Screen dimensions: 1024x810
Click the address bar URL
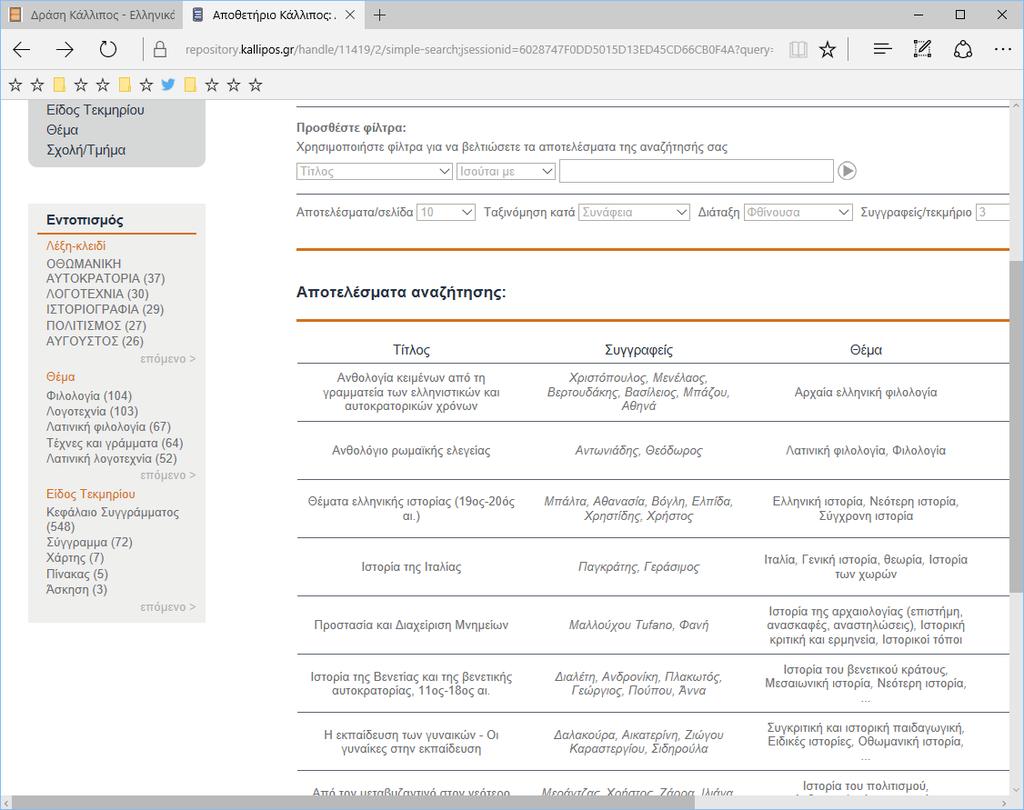coord(479,50)
